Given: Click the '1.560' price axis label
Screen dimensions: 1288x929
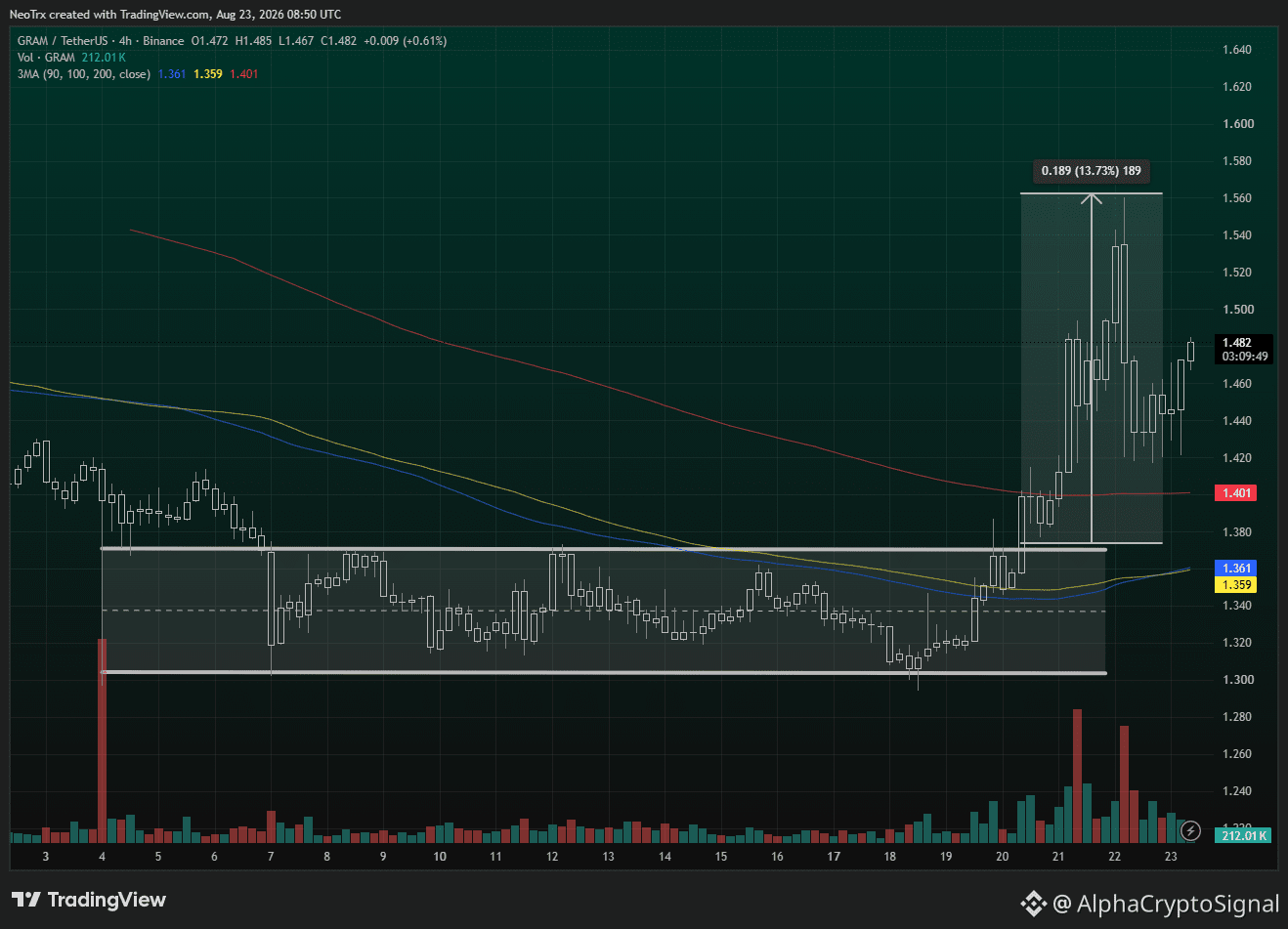Looking at the screenshot, I should coord(1237,198).
